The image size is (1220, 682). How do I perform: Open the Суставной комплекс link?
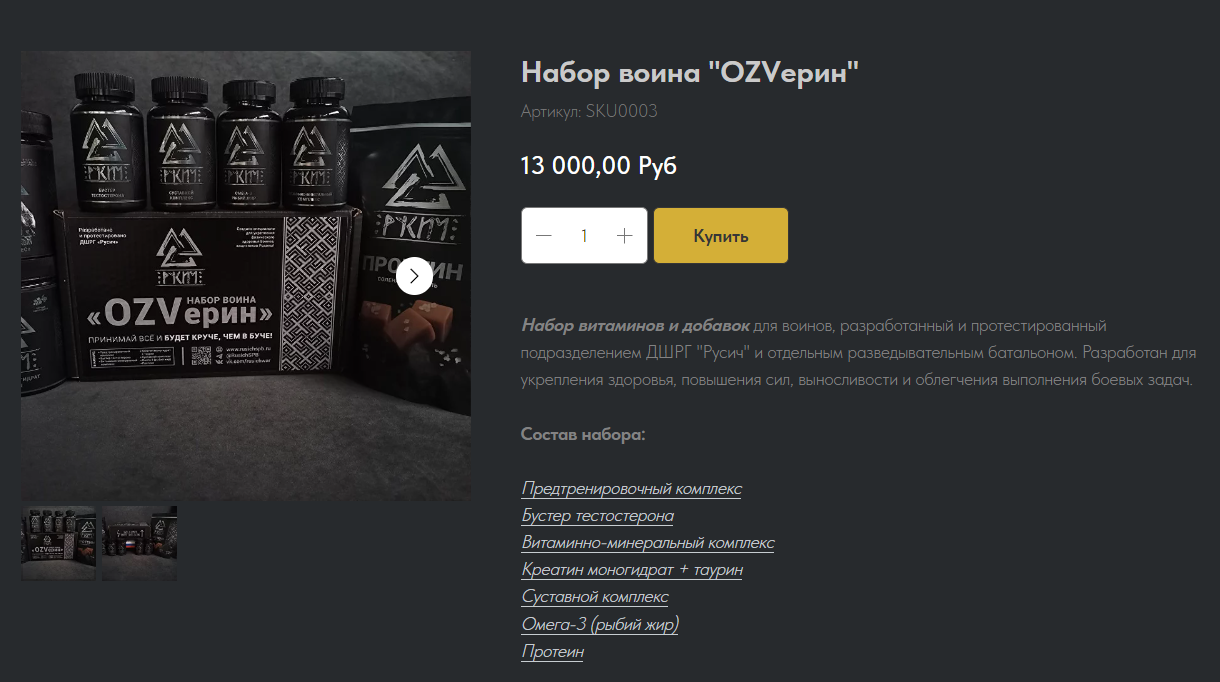[x=595, y=597]
